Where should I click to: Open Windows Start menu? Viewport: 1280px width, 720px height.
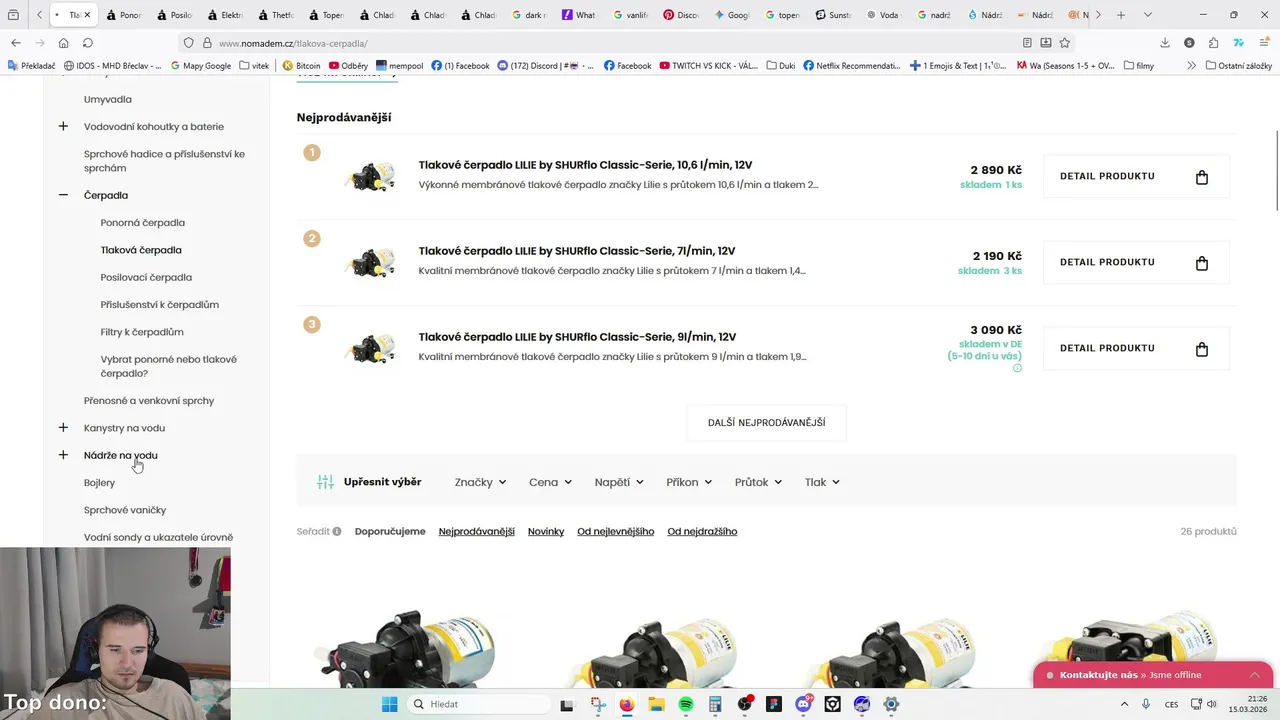(389, 704)
